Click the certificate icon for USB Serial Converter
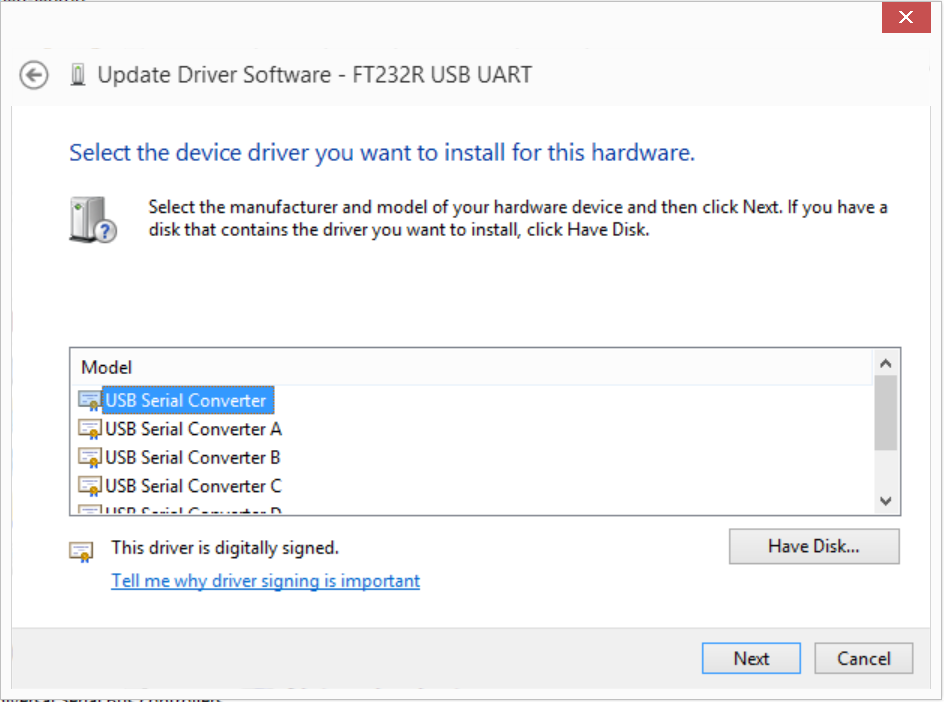944x702 pixels. click(90, 401)
